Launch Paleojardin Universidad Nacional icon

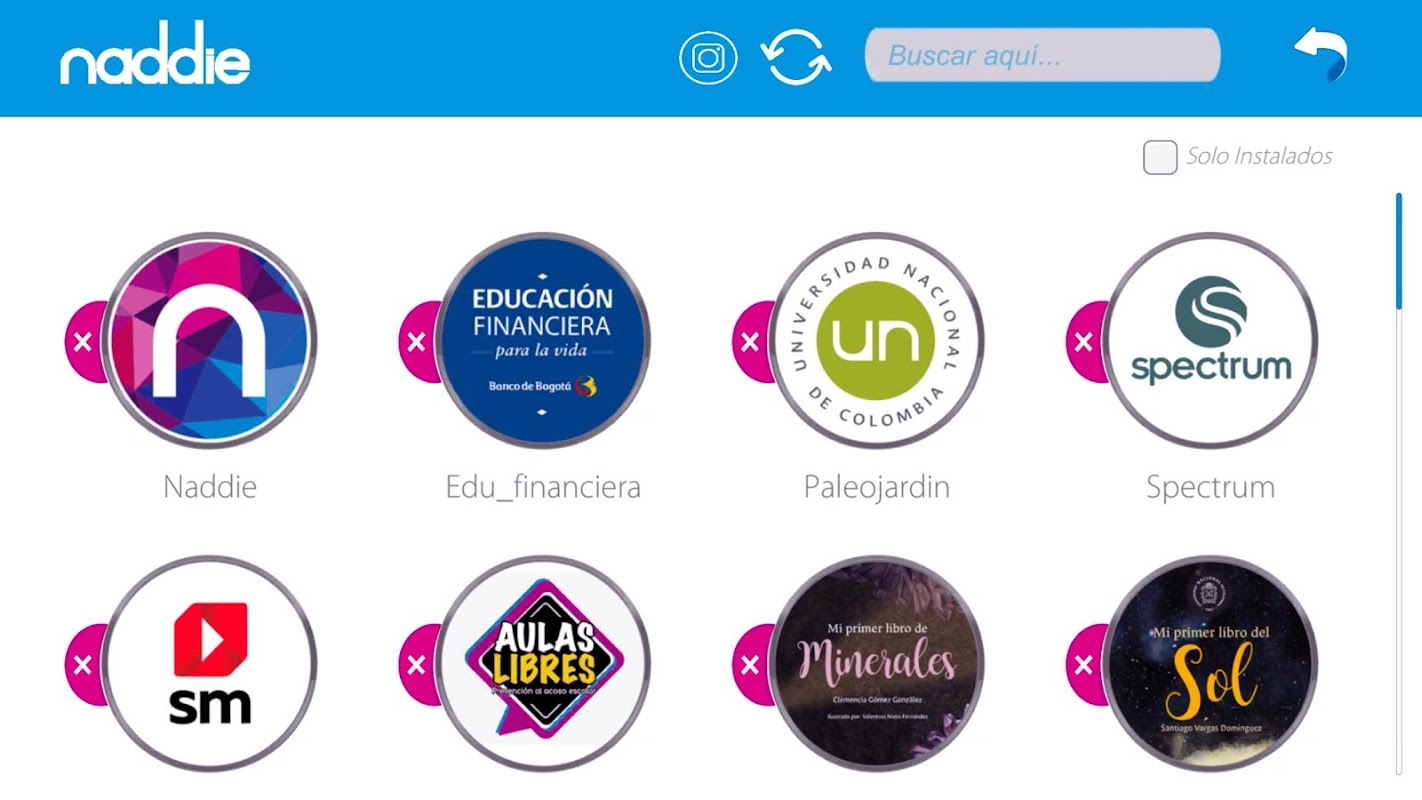click(x=877, y=340)
